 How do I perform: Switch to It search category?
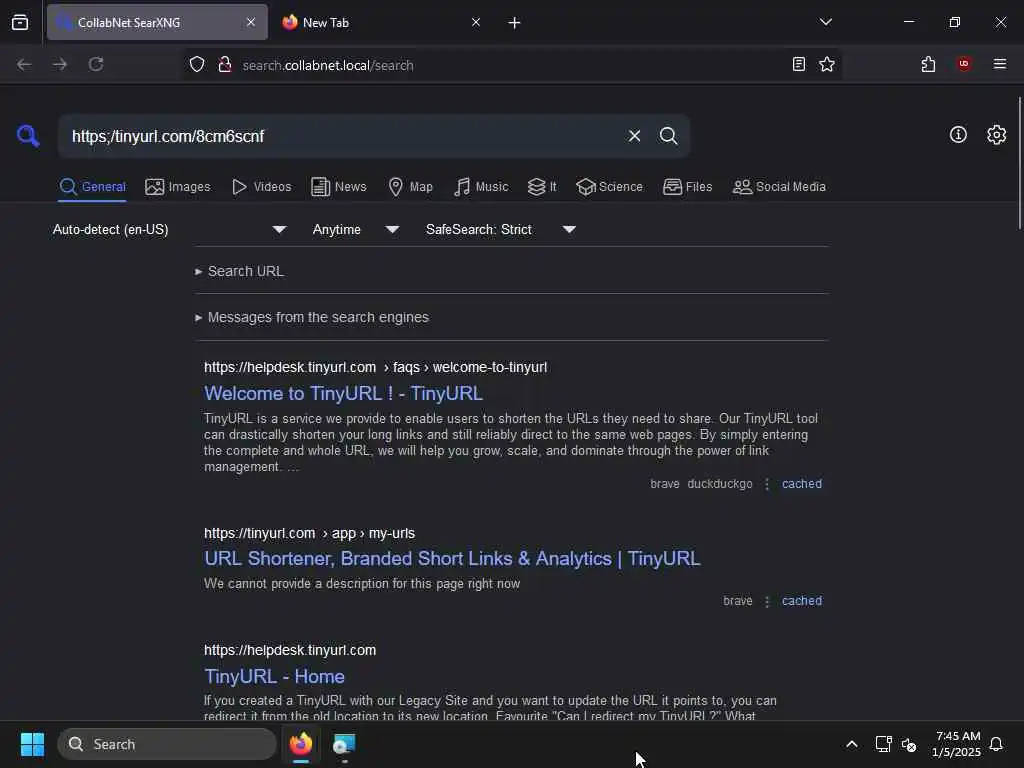coord(542,187)
